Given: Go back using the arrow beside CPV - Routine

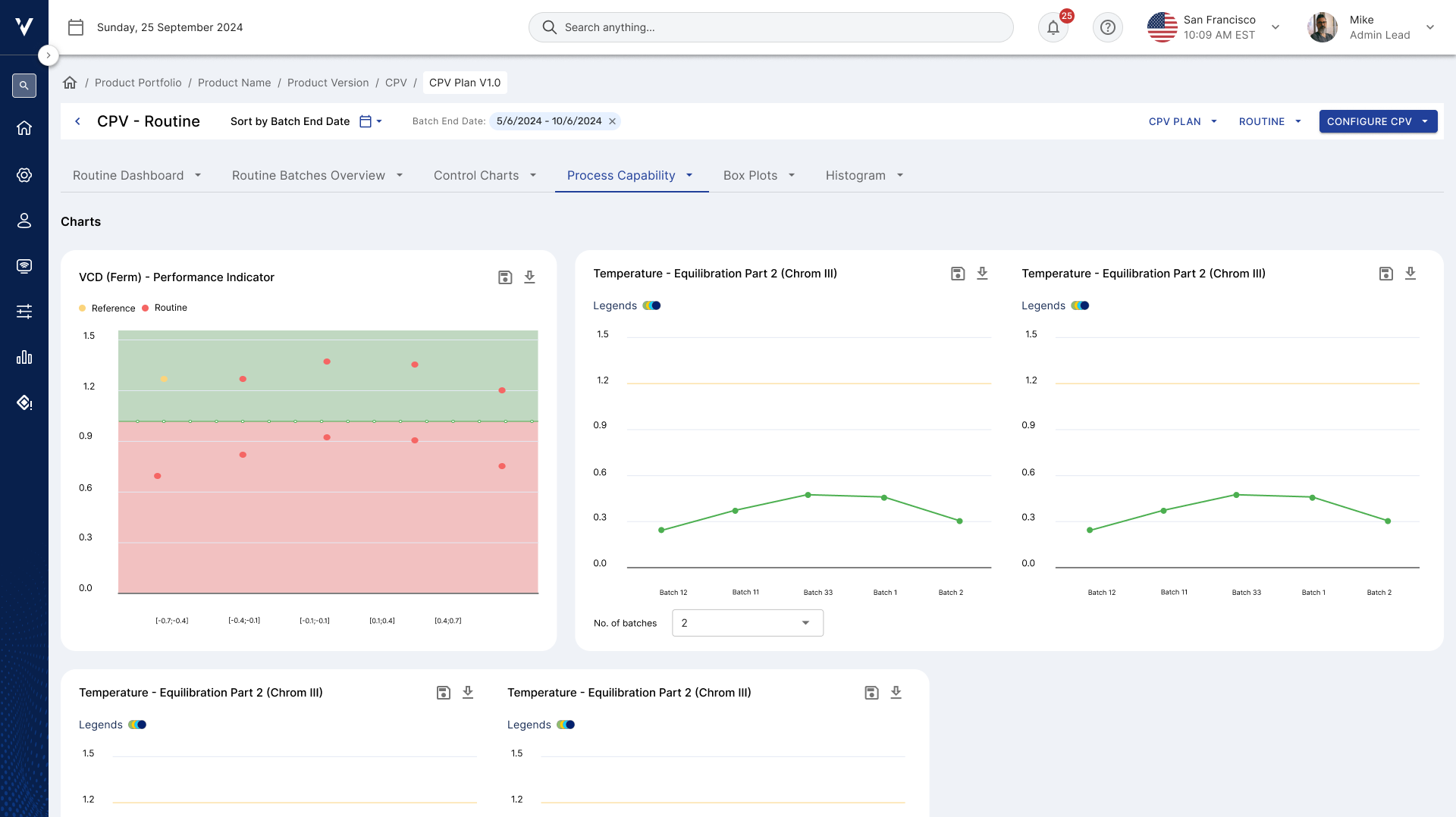Looking at the screenshot, I should tap(77, 121).
